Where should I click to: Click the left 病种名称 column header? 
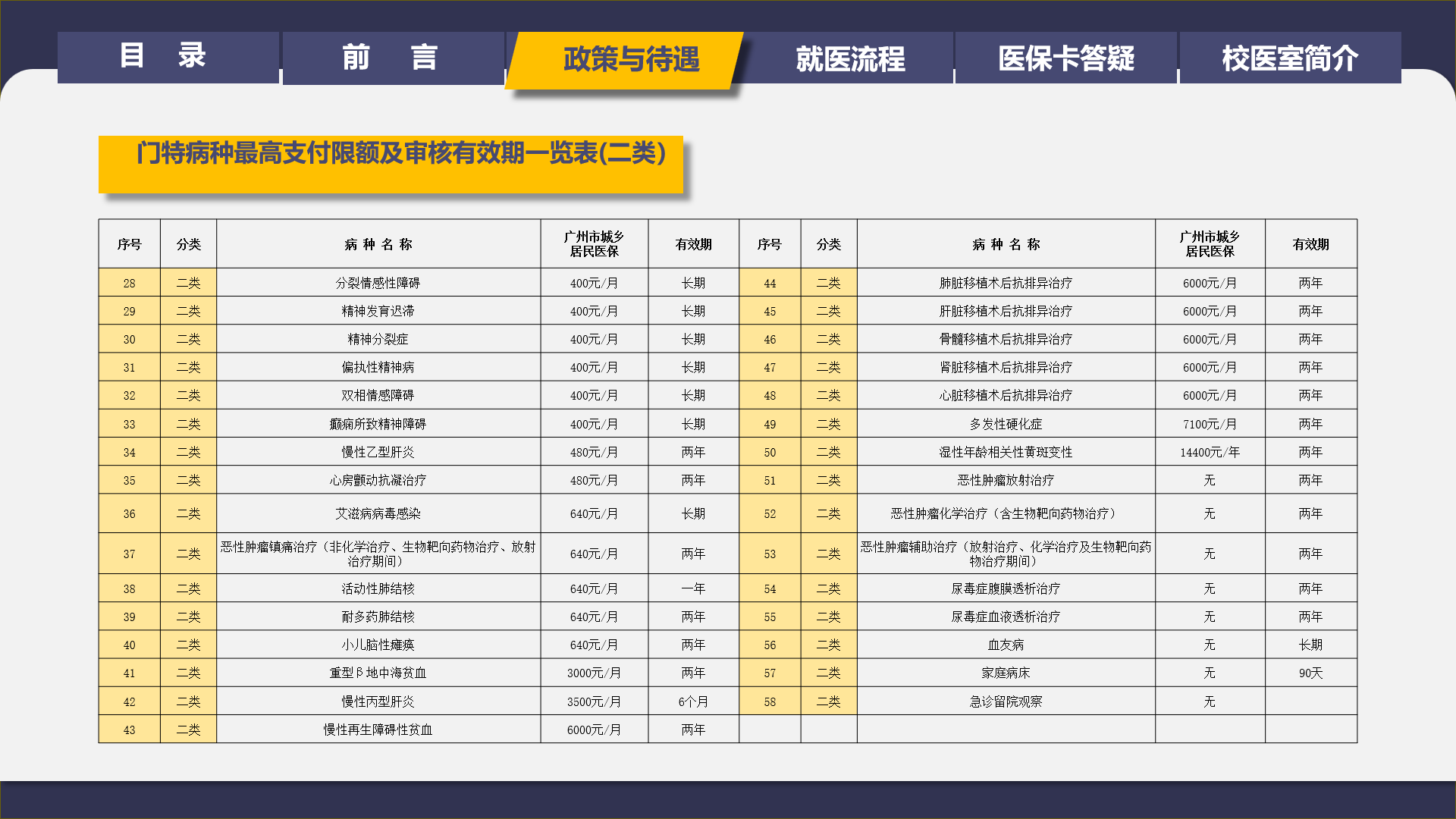pyautogui.click(x=378, y=244)
